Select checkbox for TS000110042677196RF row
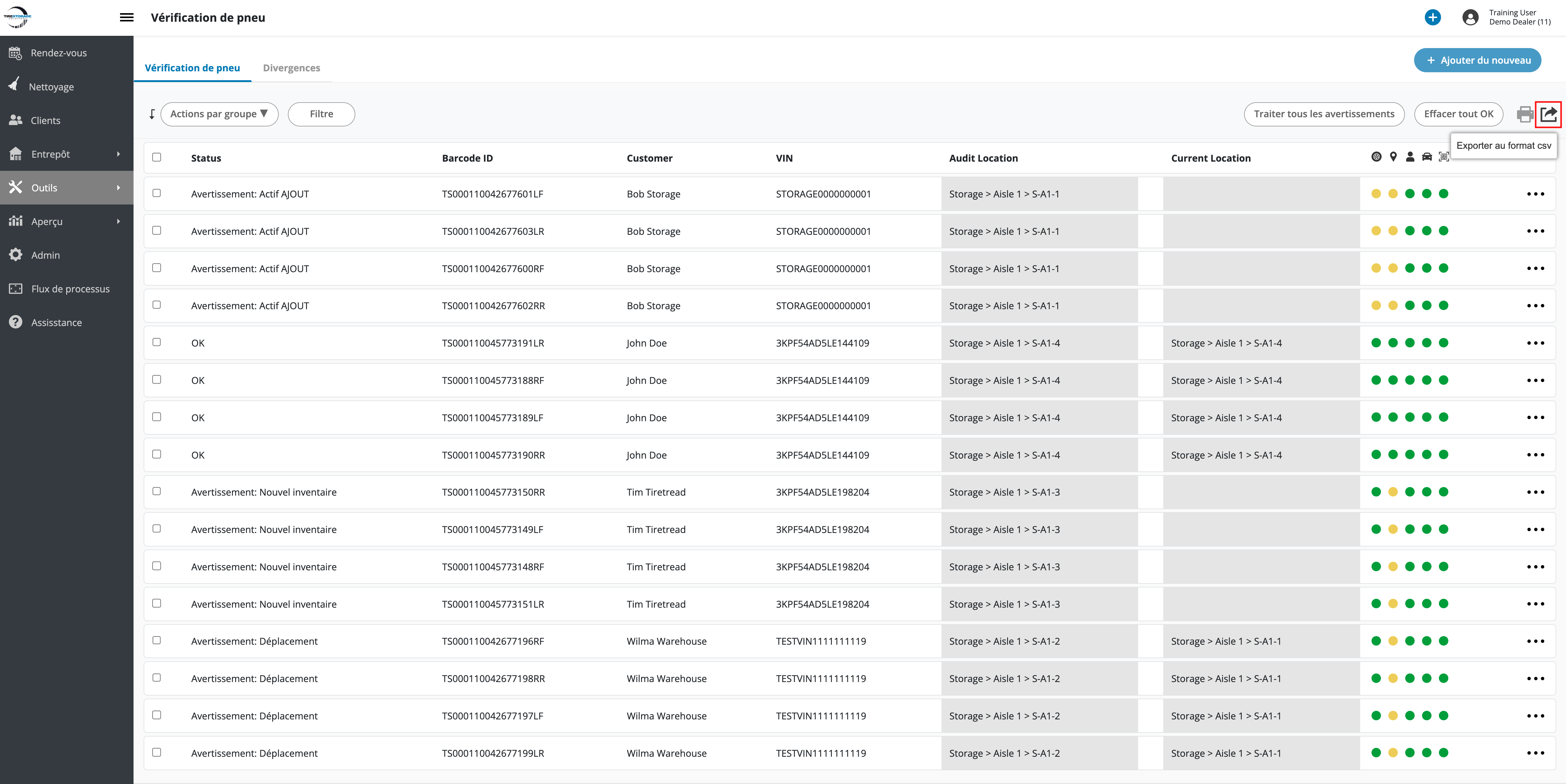1566x784 pixels. (x=157, y=640)
